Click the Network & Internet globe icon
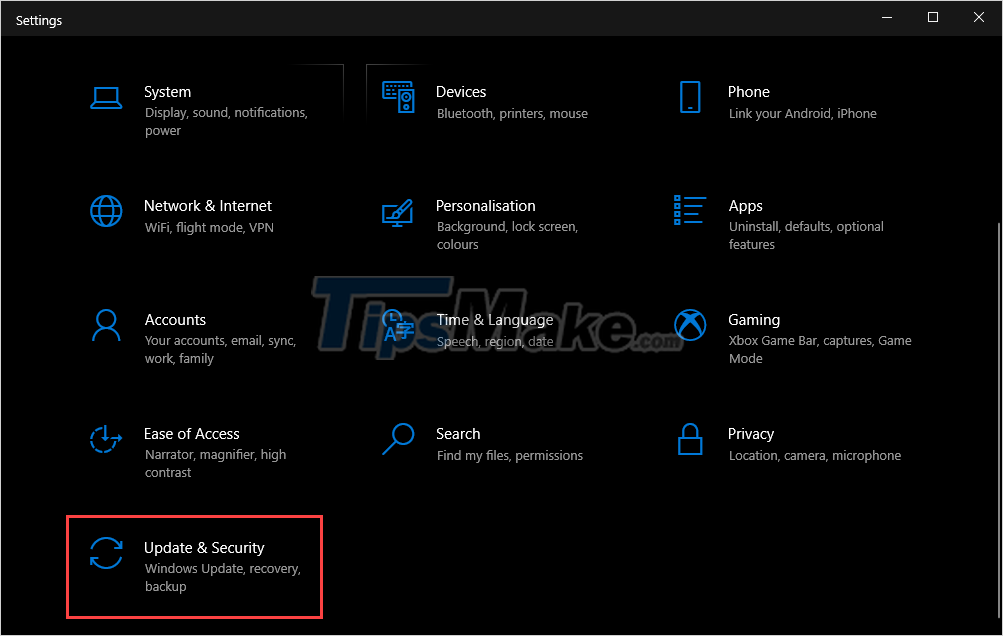 pyautogui.click(x=106, y=211)
